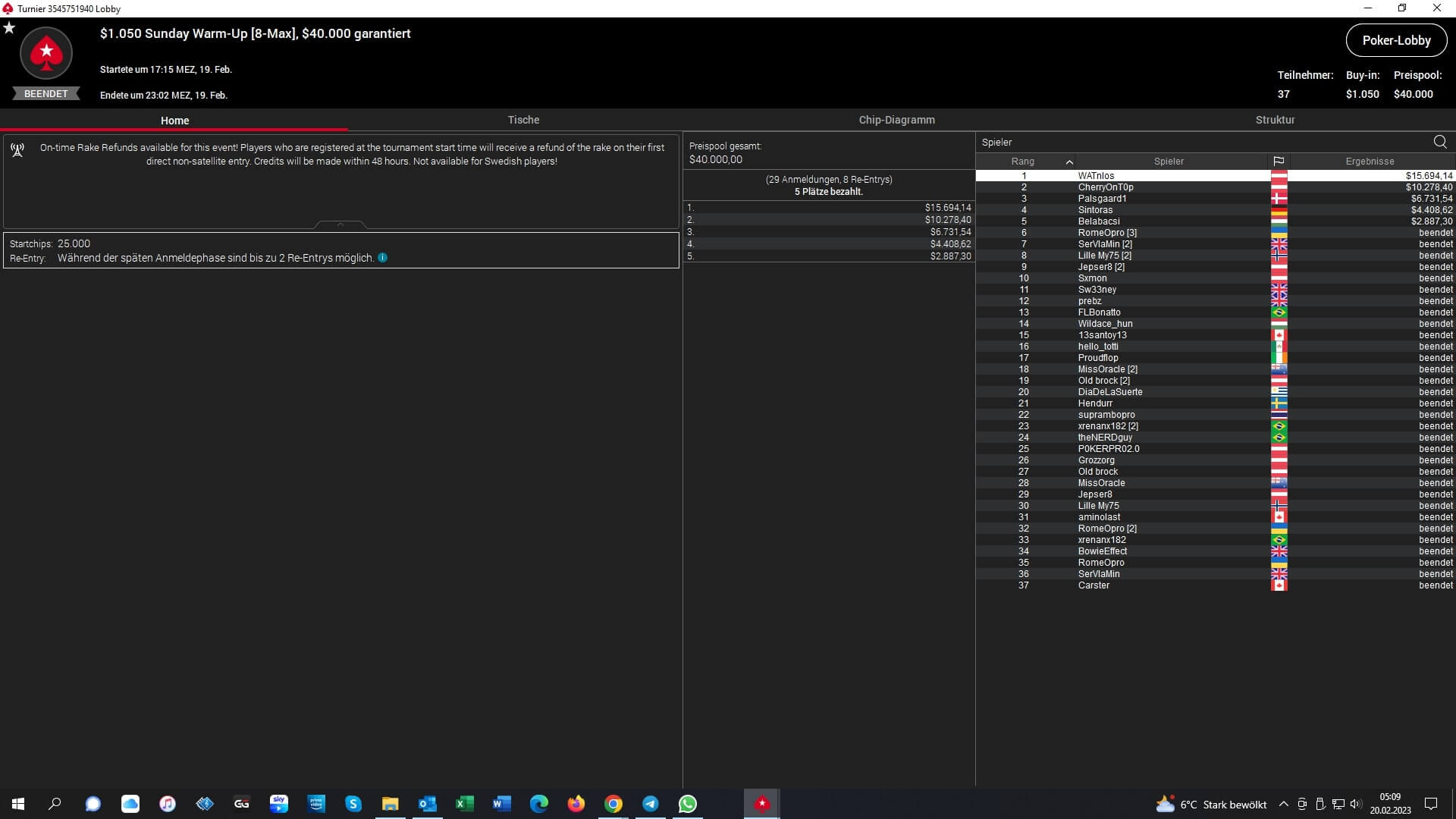Screen dimensions: 1456x819
Task: Open WhatsApp from the taskbar
Action: tap(688, 804)
